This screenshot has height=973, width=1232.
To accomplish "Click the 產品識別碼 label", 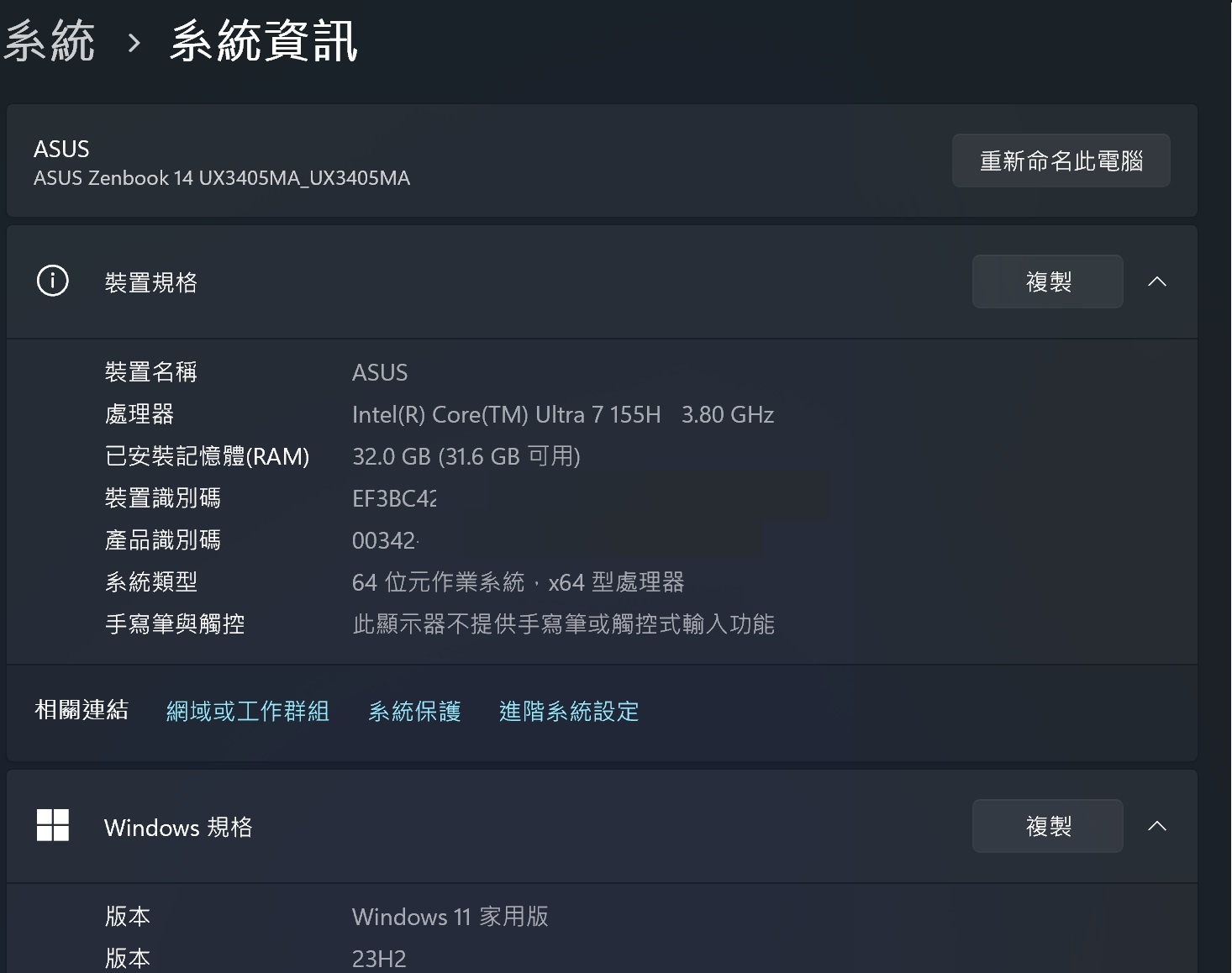I will click(163, 539).
